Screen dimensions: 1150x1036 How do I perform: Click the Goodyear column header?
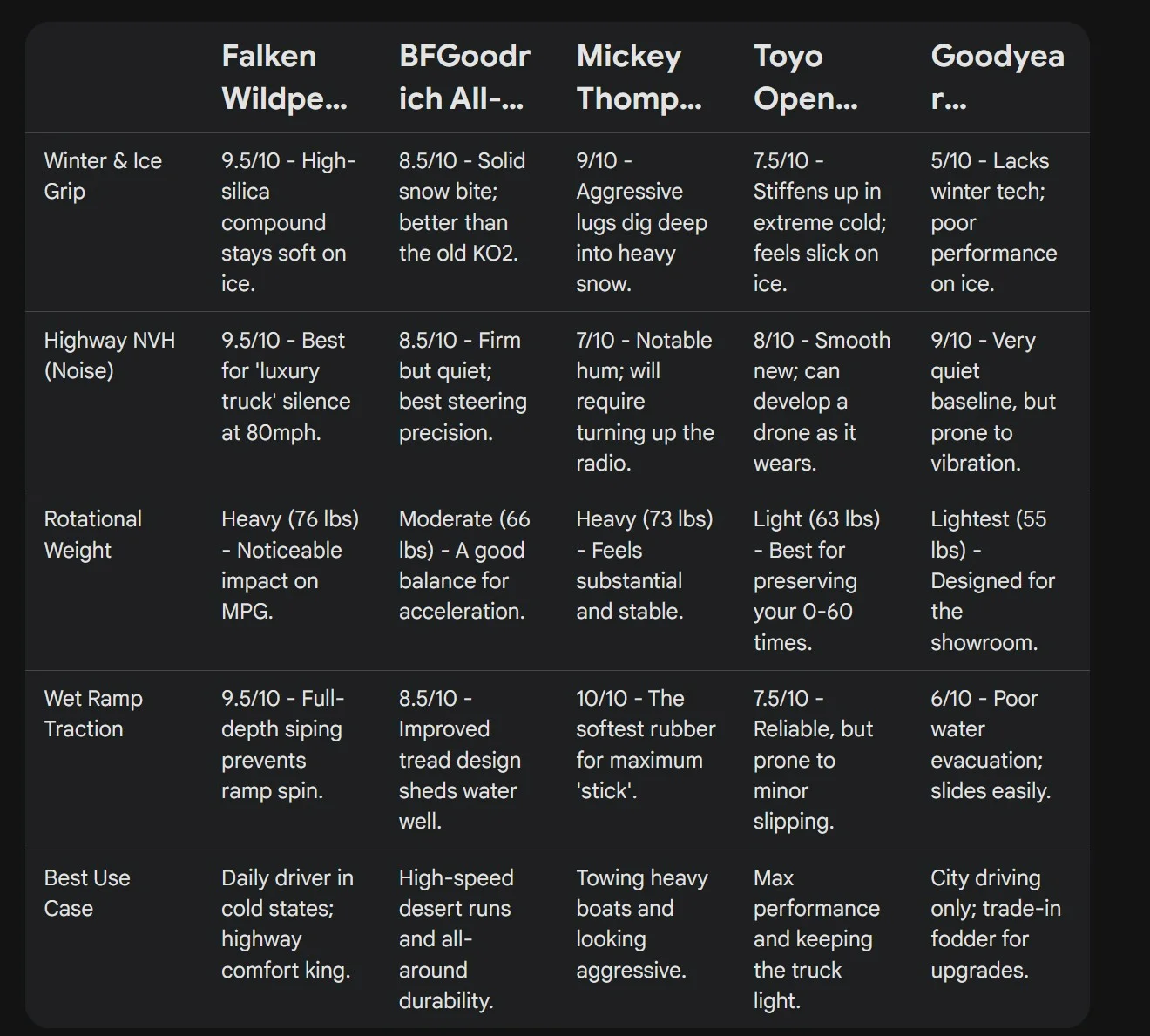tap(998, 77)
